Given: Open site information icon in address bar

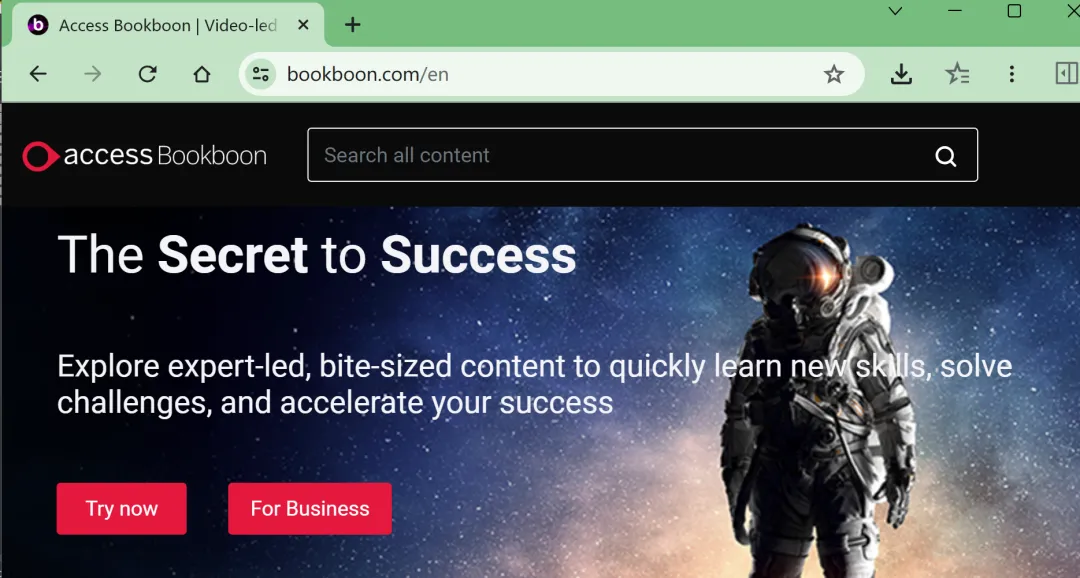Looking at the screenshot, I should tap(260, 74).
